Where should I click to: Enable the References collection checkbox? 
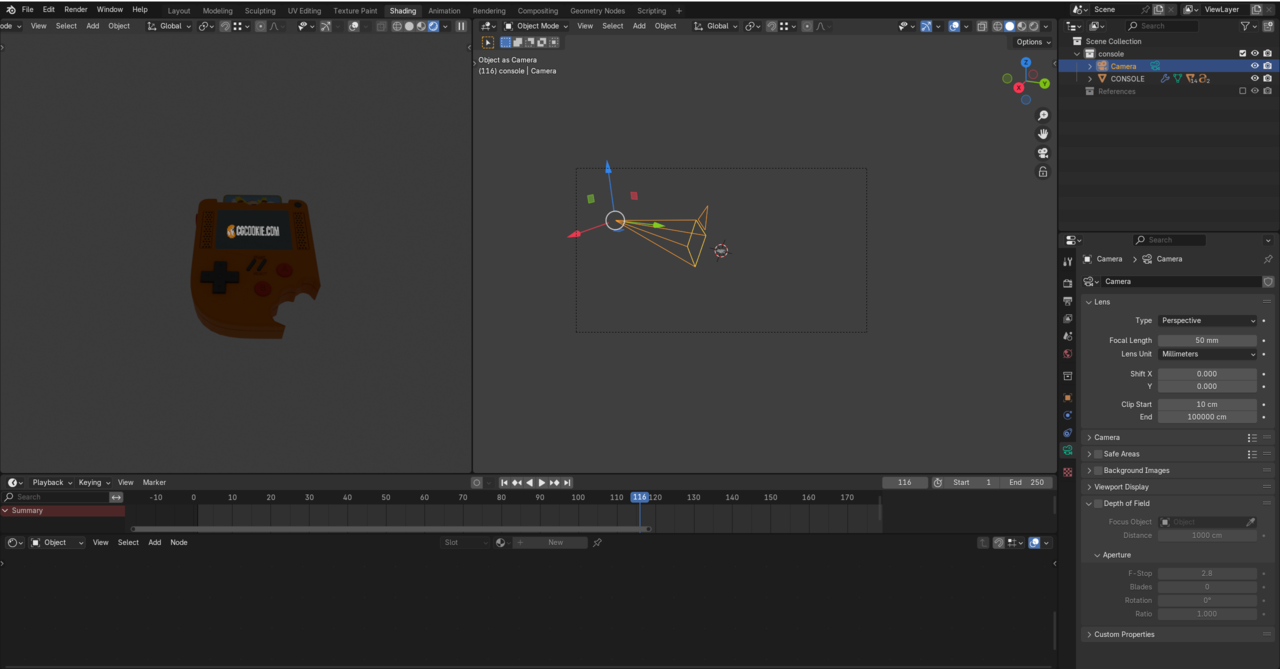pyautogui.click(x=1243, y=91)
